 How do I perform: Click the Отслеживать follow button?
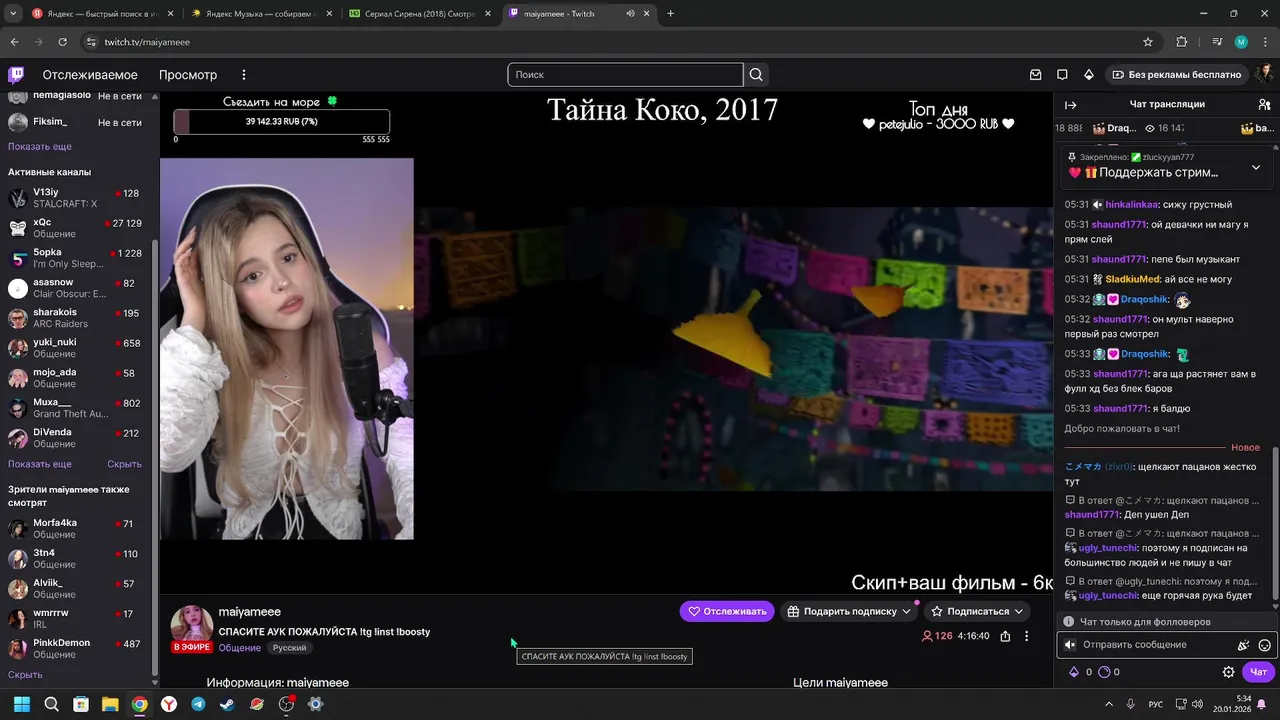(x=727, y=611)
